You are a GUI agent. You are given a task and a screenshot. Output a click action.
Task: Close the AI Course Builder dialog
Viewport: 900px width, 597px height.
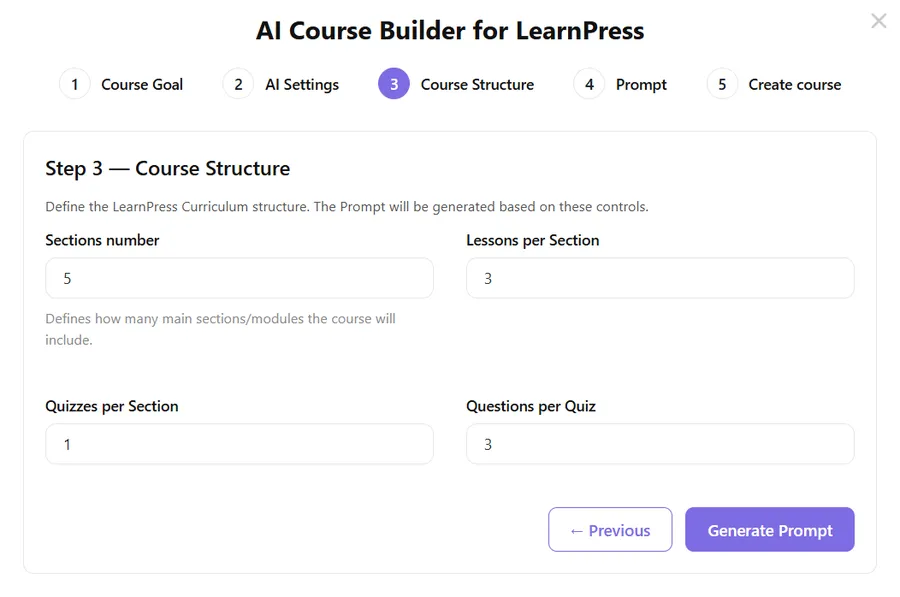click(878, 21)
